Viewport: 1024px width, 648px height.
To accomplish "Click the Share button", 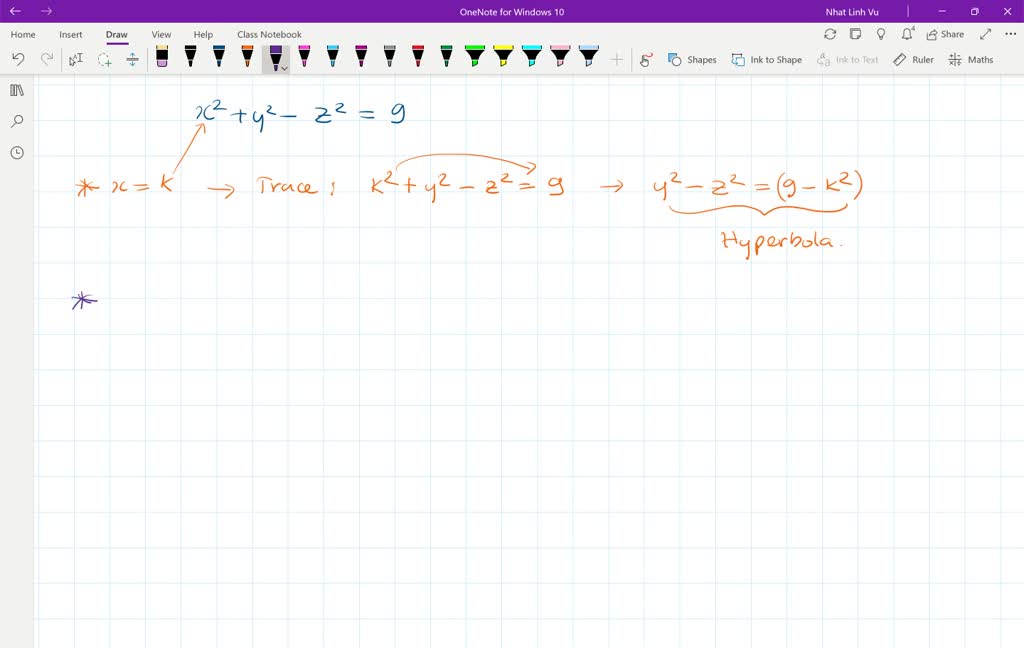I will (945, 34).
